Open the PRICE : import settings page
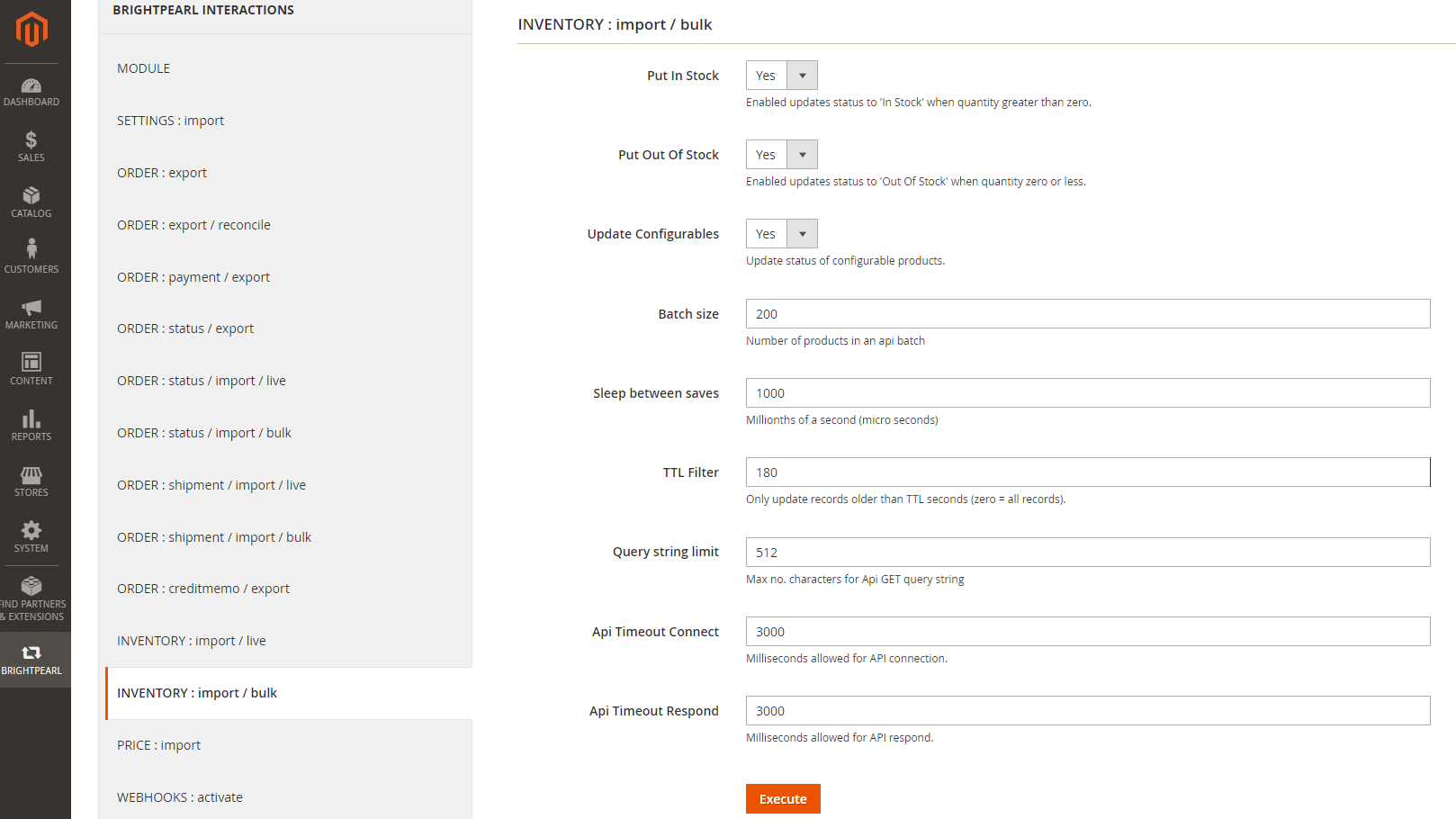Screen dimensions: 1456x819 (x=158, y=744)
